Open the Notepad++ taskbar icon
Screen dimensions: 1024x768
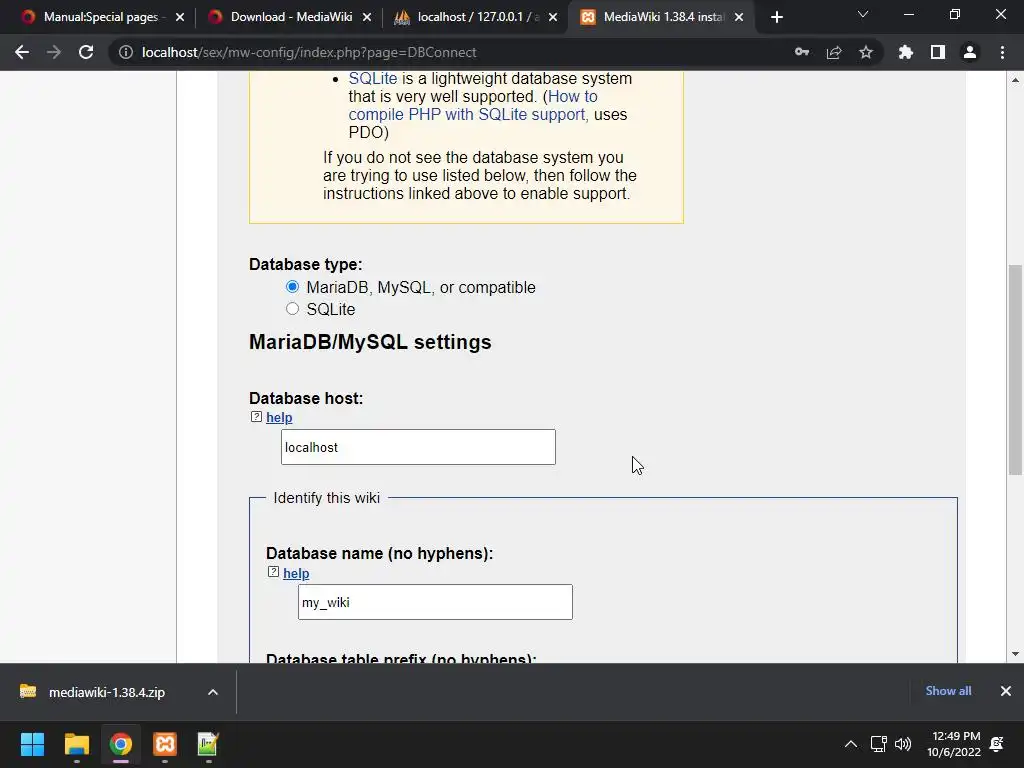(208, 744)
